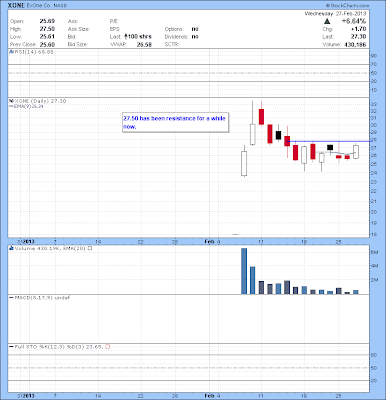Click the Ask Size label
The image size is (386, 400).
pyautogui.click(x=79, y=29)
